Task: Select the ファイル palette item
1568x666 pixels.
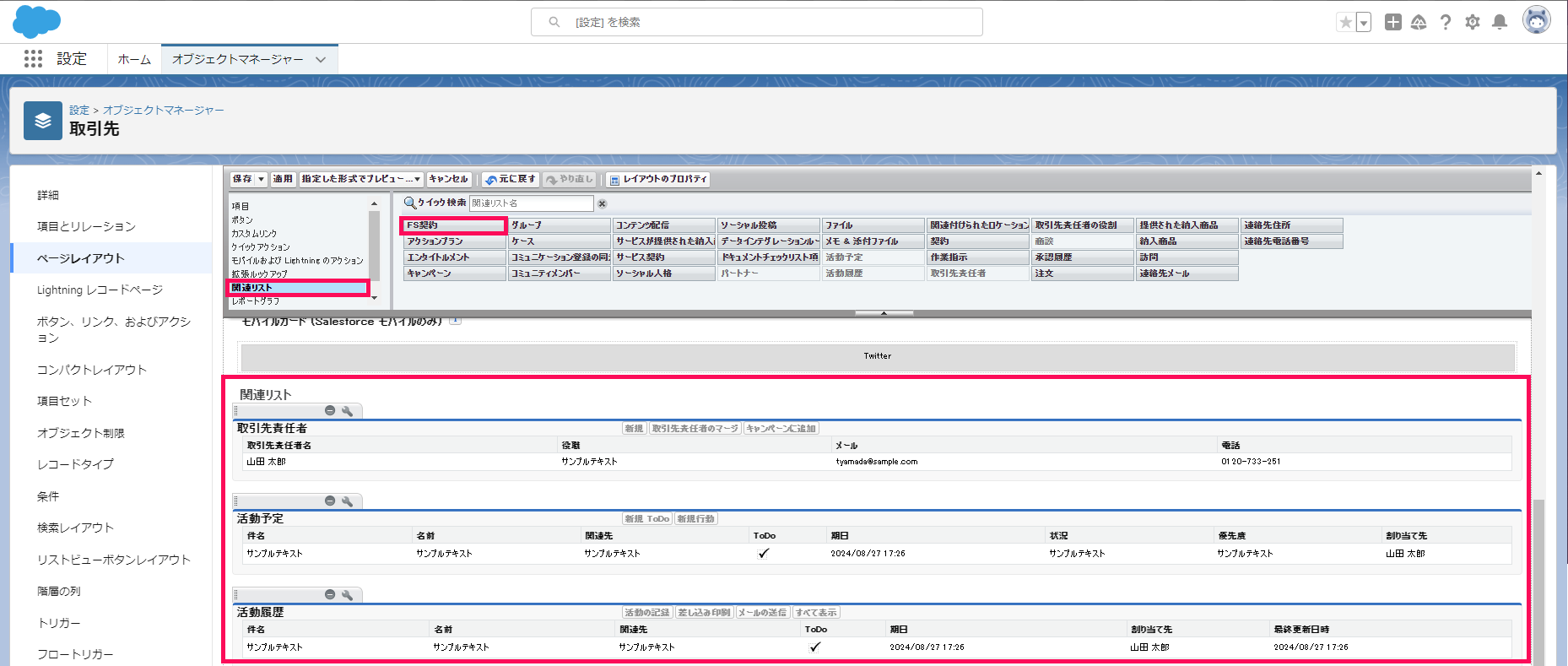Action: [873, 225]
